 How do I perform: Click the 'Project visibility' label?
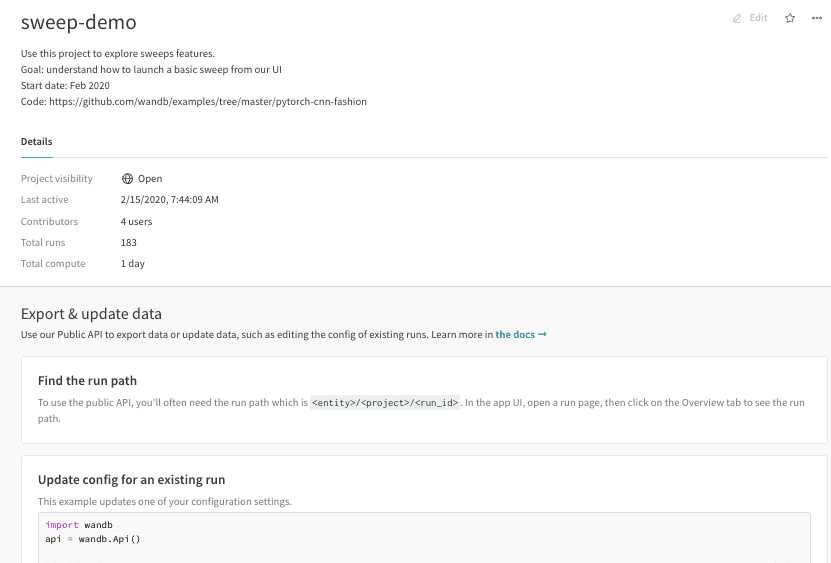(57, 179)
